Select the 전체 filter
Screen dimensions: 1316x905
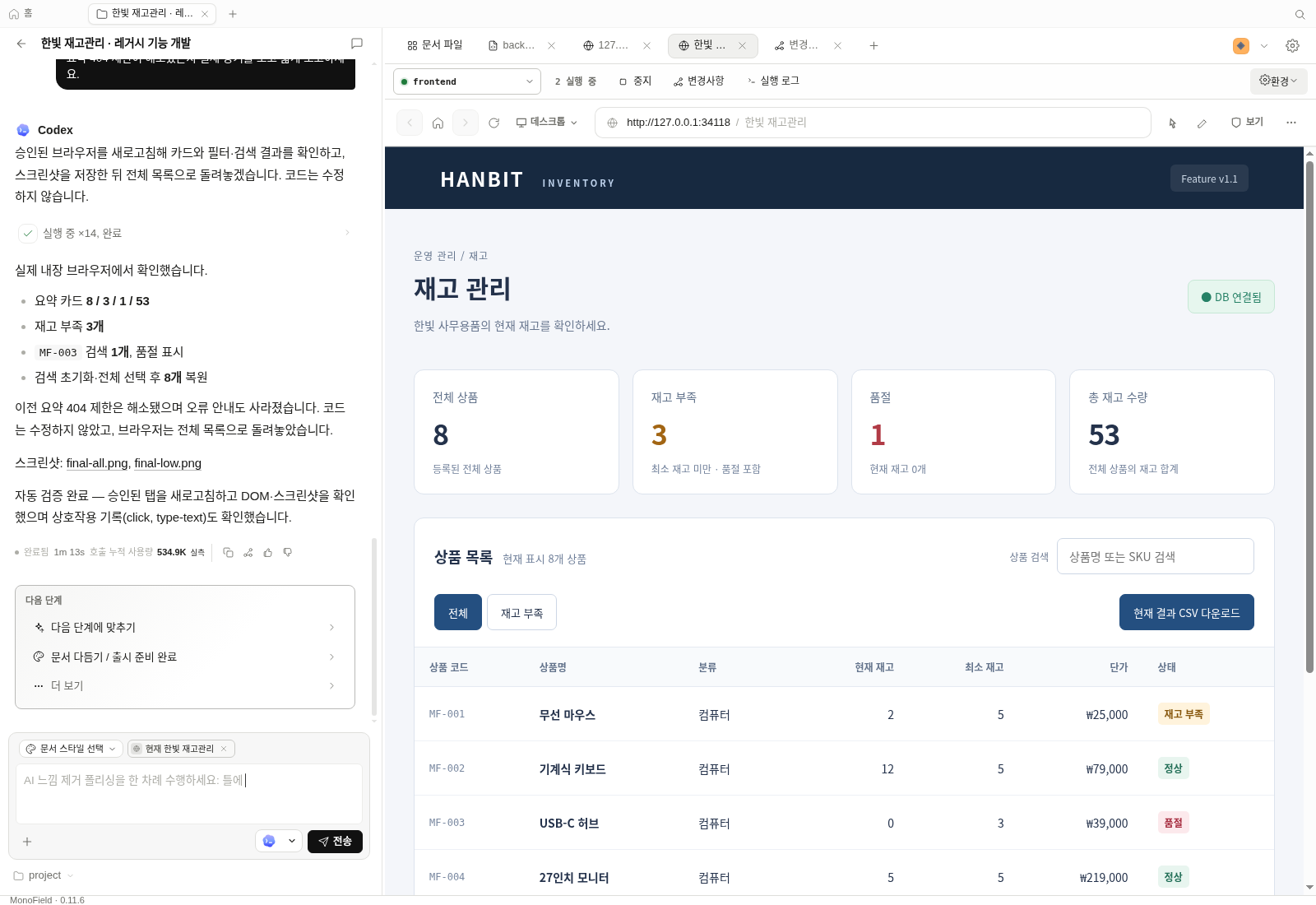[458, 613]
